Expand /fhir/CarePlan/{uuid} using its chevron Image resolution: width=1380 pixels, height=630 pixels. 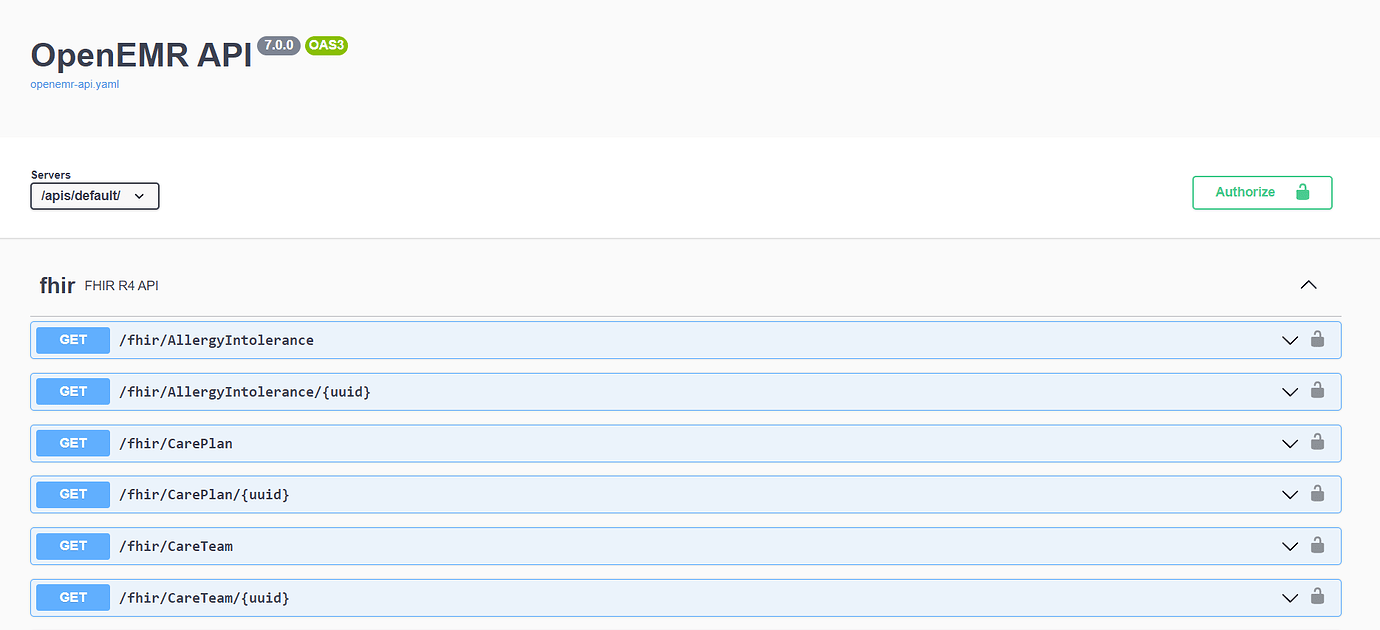point(1289,493)
